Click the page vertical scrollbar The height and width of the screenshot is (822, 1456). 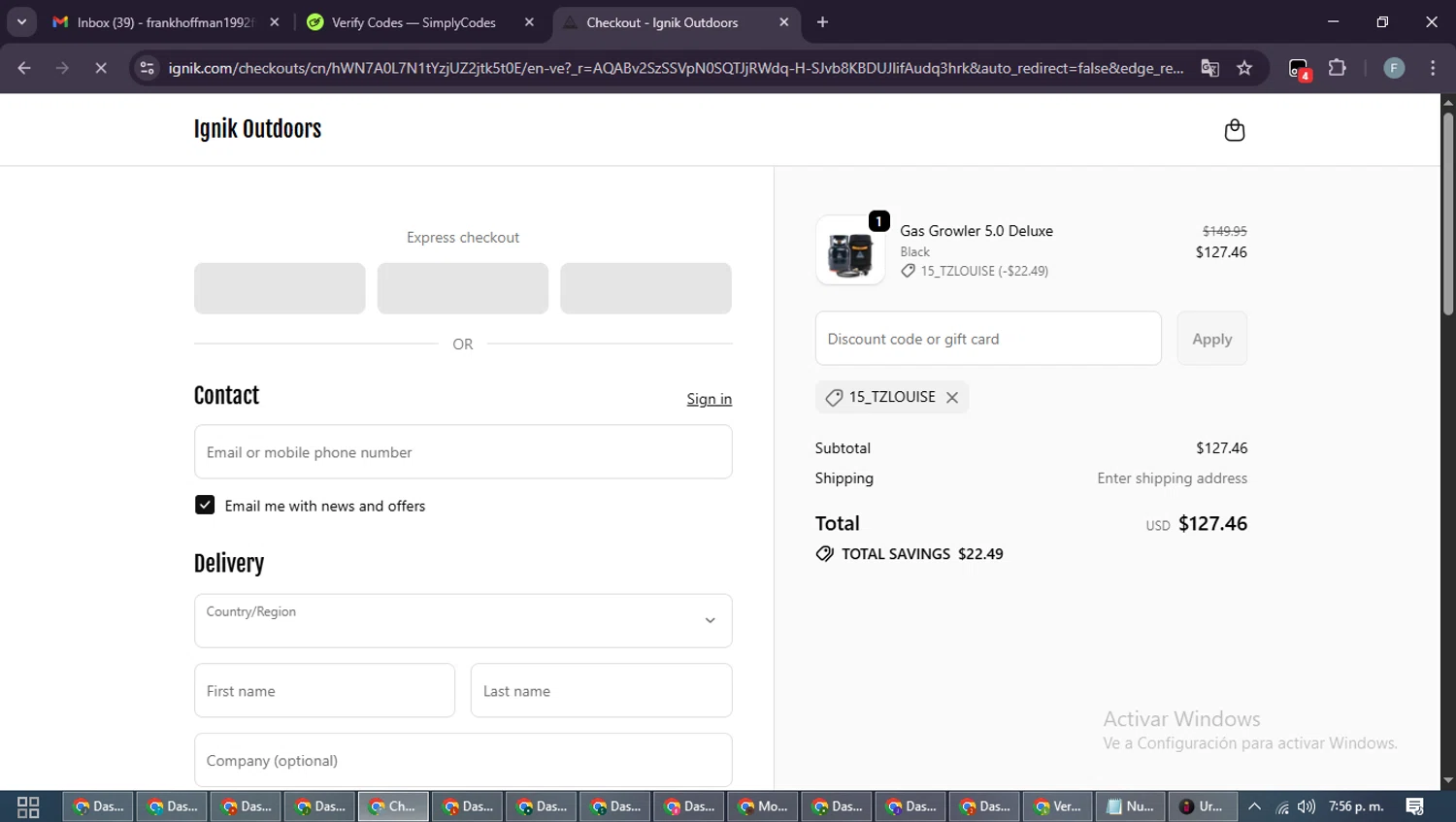click(x=1448, y=214)
